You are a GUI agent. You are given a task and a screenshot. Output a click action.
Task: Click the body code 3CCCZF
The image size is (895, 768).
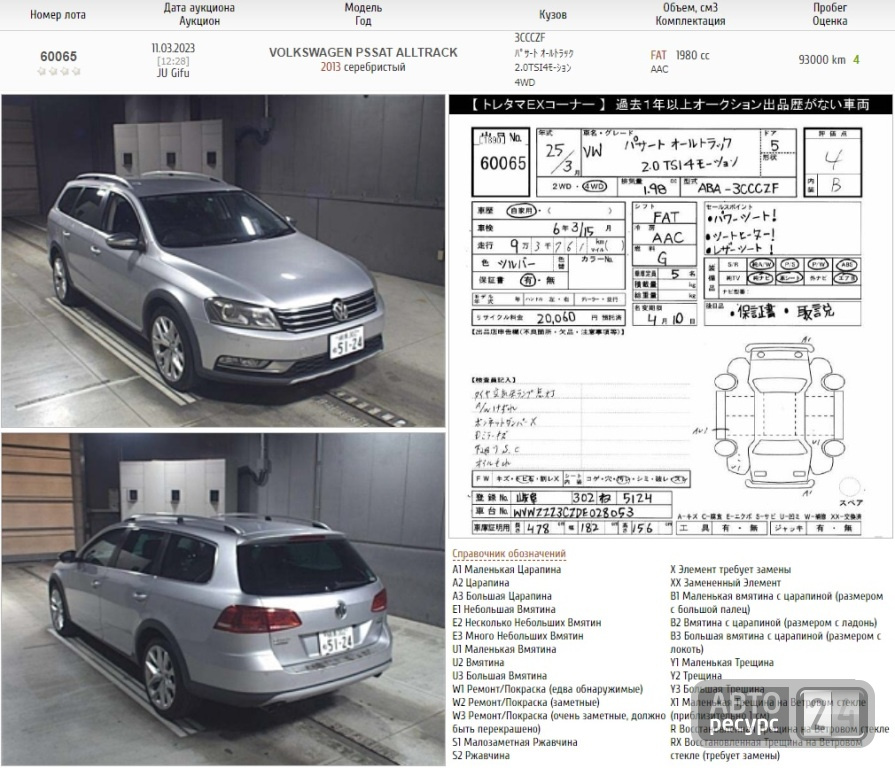tap(530, 38)
